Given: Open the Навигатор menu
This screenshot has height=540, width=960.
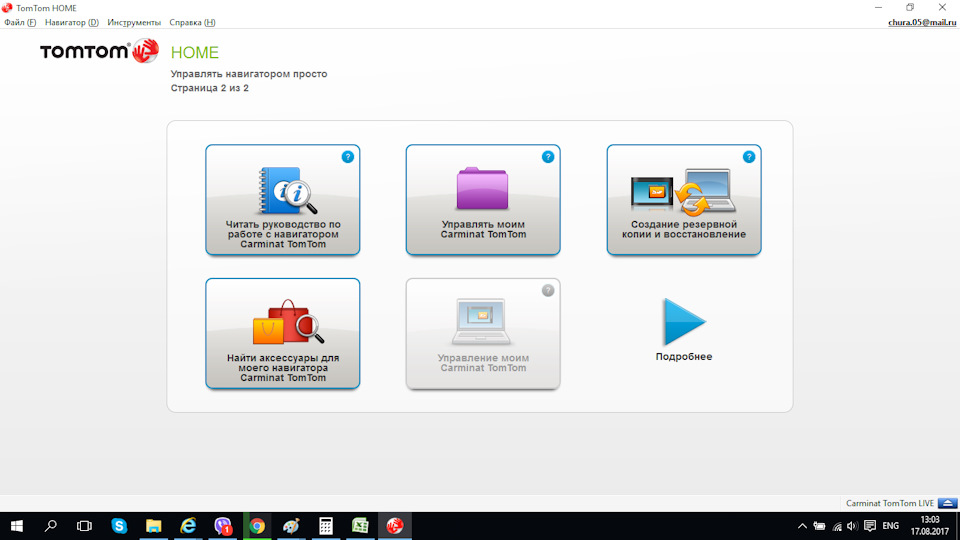Looking at the screenshot, I should pos(72,23).
